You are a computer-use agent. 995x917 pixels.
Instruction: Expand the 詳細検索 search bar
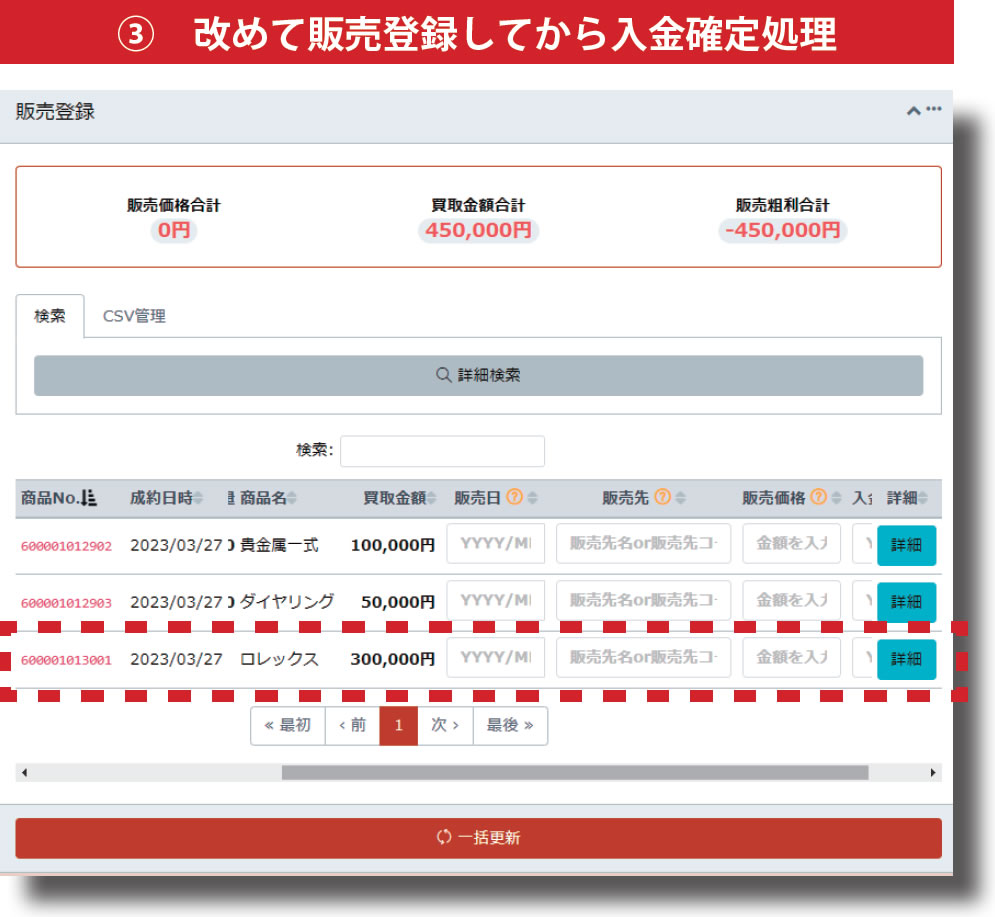478,376
